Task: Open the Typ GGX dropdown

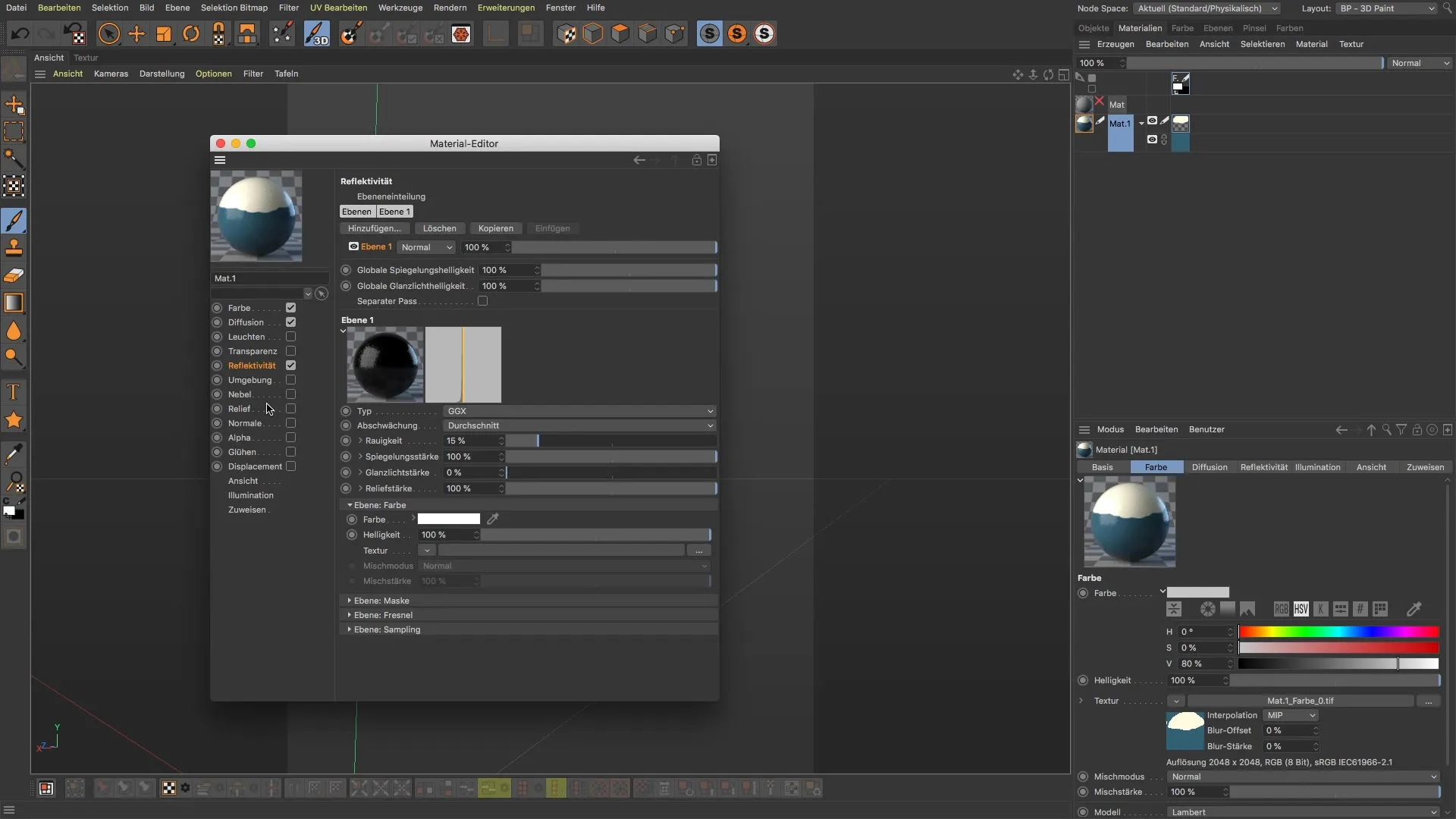Action: pos(579,411)
